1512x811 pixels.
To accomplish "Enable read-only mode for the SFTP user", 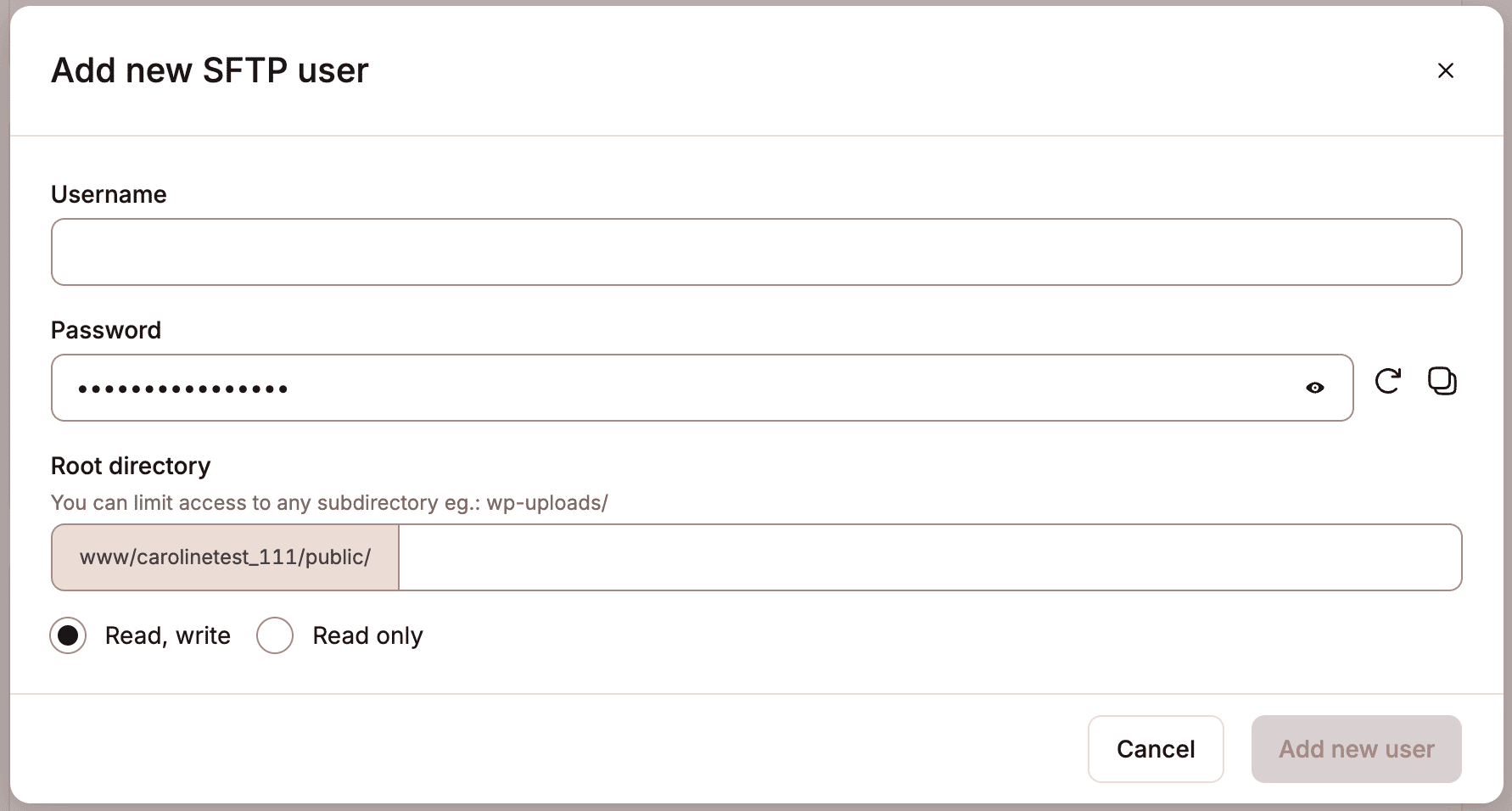I will tap(274, 635).
